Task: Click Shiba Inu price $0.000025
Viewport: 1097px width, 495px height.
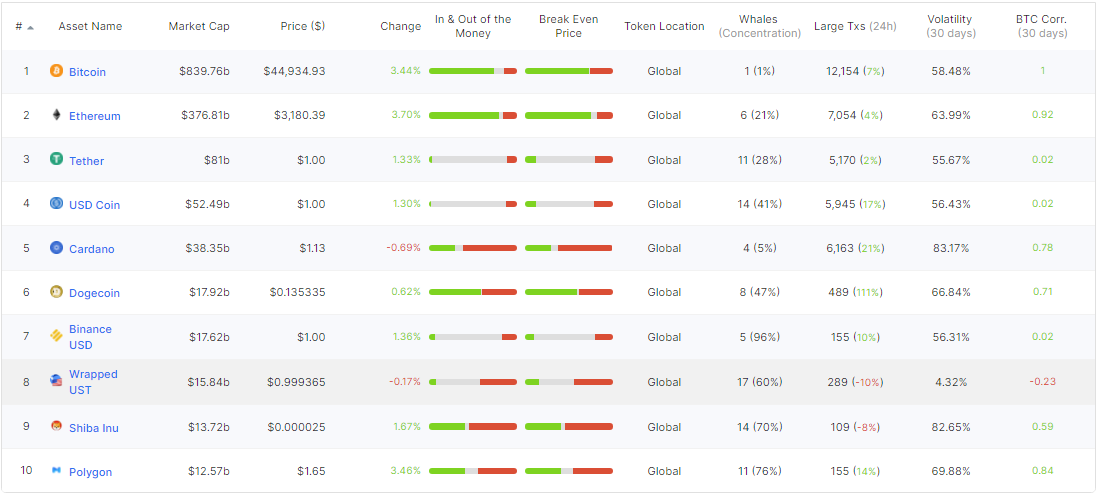Action: (x=296, y=426)
